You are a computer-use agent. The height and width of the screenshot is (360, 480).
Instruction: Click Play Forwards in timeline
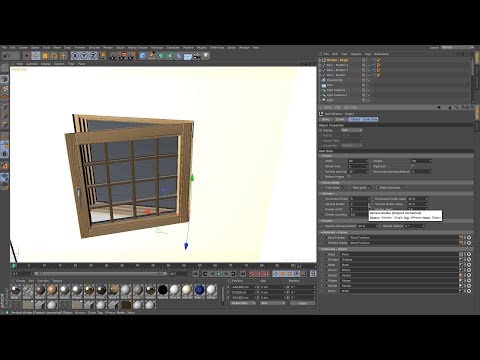coord(219,274)
